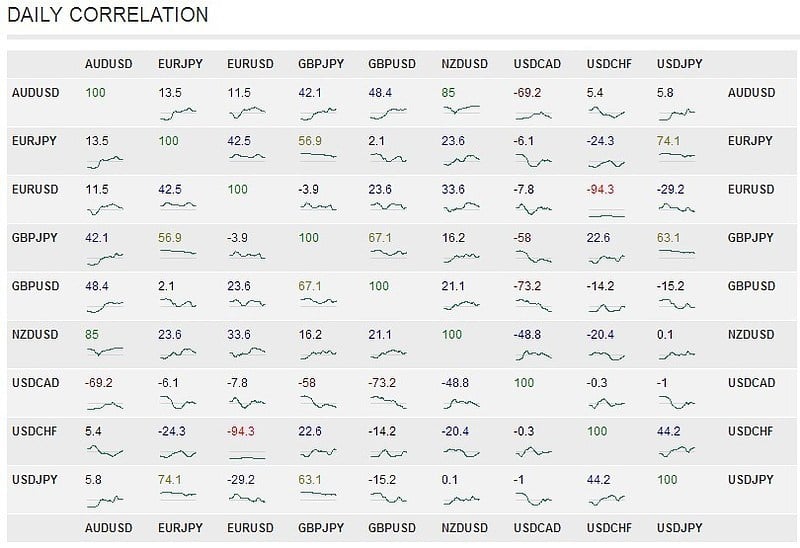The image size is (800, 548).
Task: Select the NZDUSD row label on the left
Action: click(x=36, y=334)
